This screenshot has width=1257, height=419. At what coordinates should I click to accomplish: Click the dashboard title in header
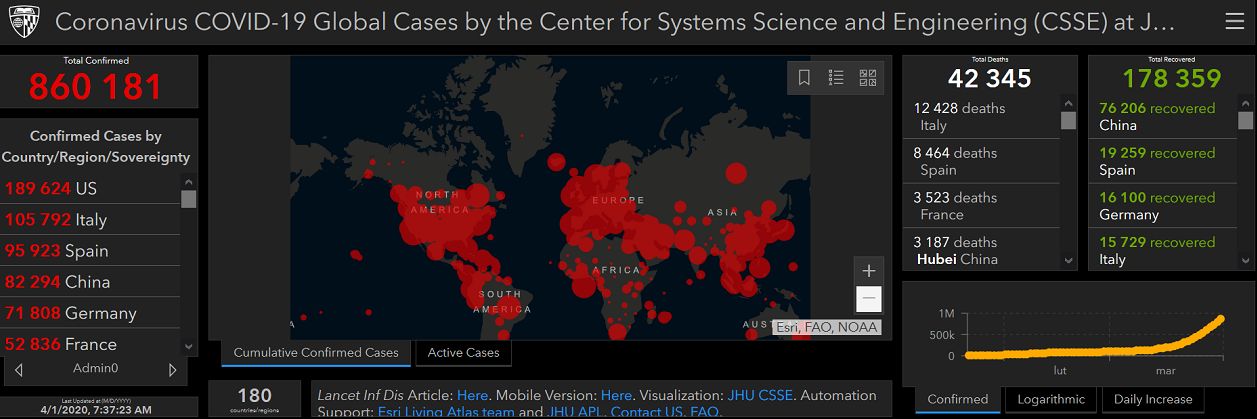pyautogui.click(x=614, y=23)
